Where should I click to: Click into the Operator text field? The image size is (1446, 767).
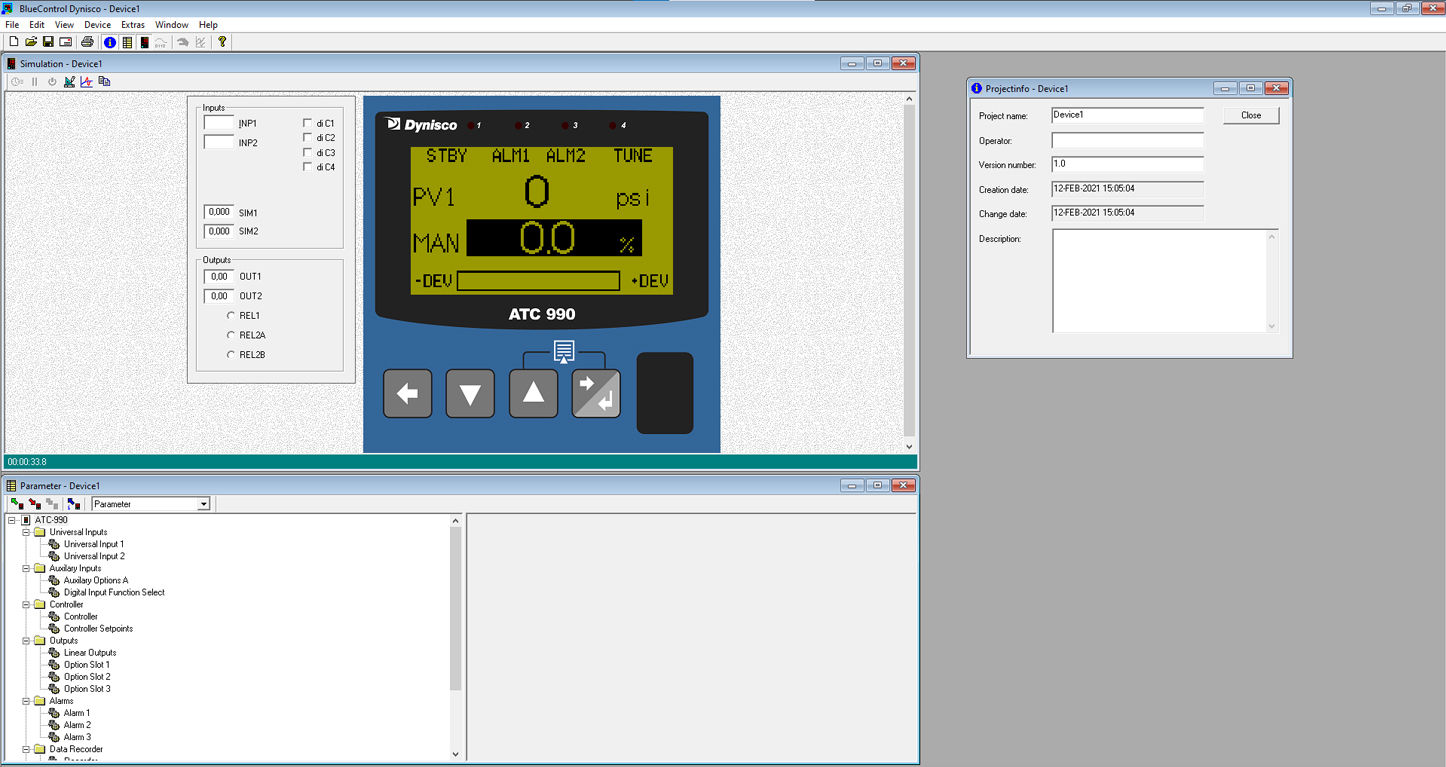1127,141
